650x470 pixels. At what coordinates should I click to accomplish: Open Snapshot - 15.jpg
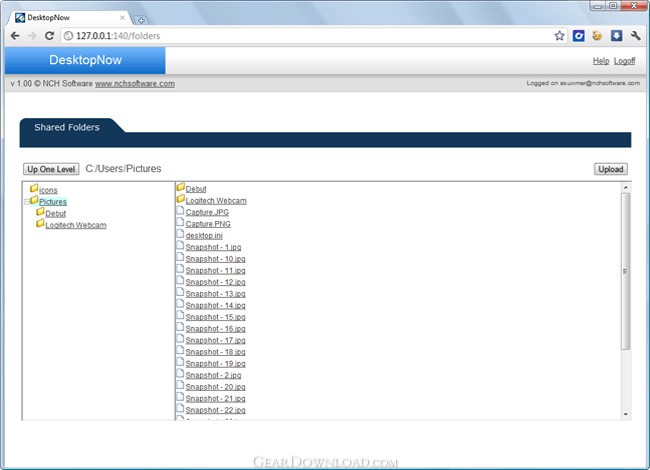215,317
